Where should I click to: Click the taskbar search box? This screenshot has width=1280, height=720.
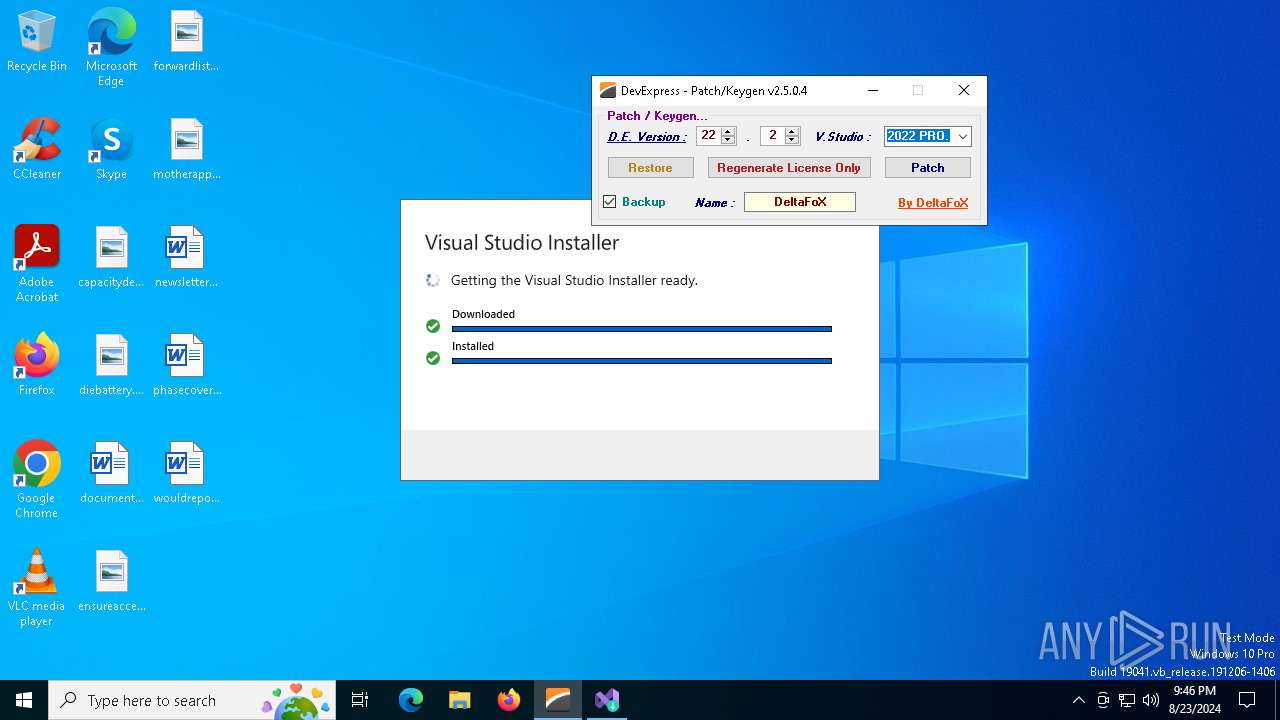click(192, 700)
